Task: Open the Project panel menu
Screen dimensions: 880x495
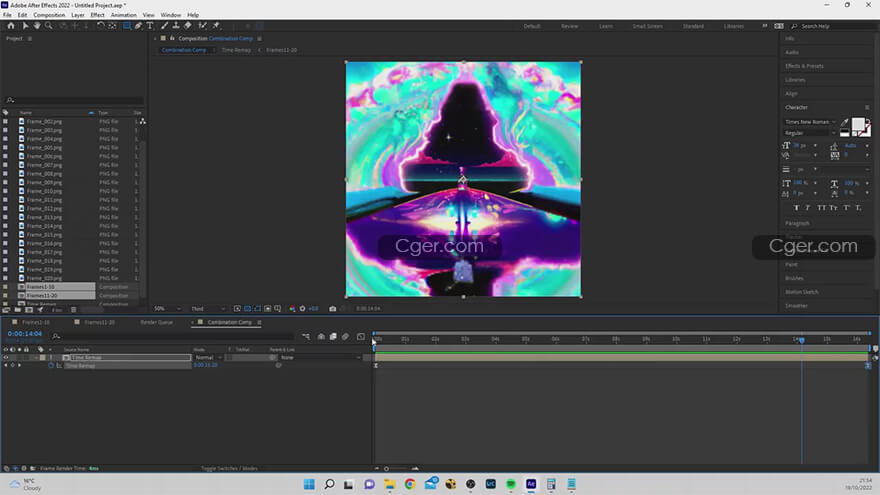Action: click(30, 39)
